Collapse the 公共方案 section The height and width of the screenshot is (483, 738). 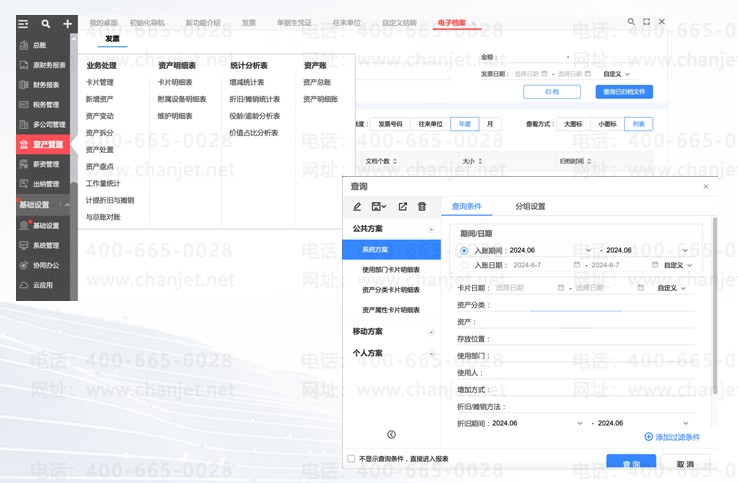[431, 229]
